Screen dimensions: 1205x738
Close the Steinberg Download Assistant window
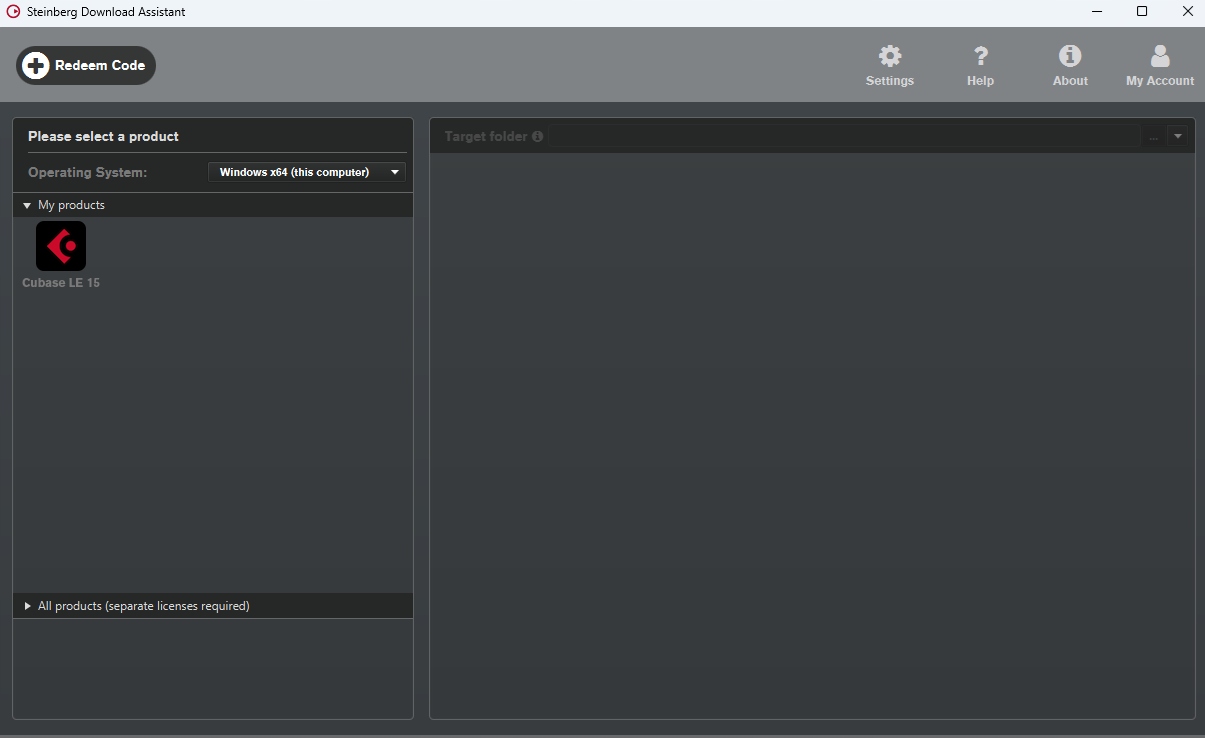click(x=1187, y=12)
